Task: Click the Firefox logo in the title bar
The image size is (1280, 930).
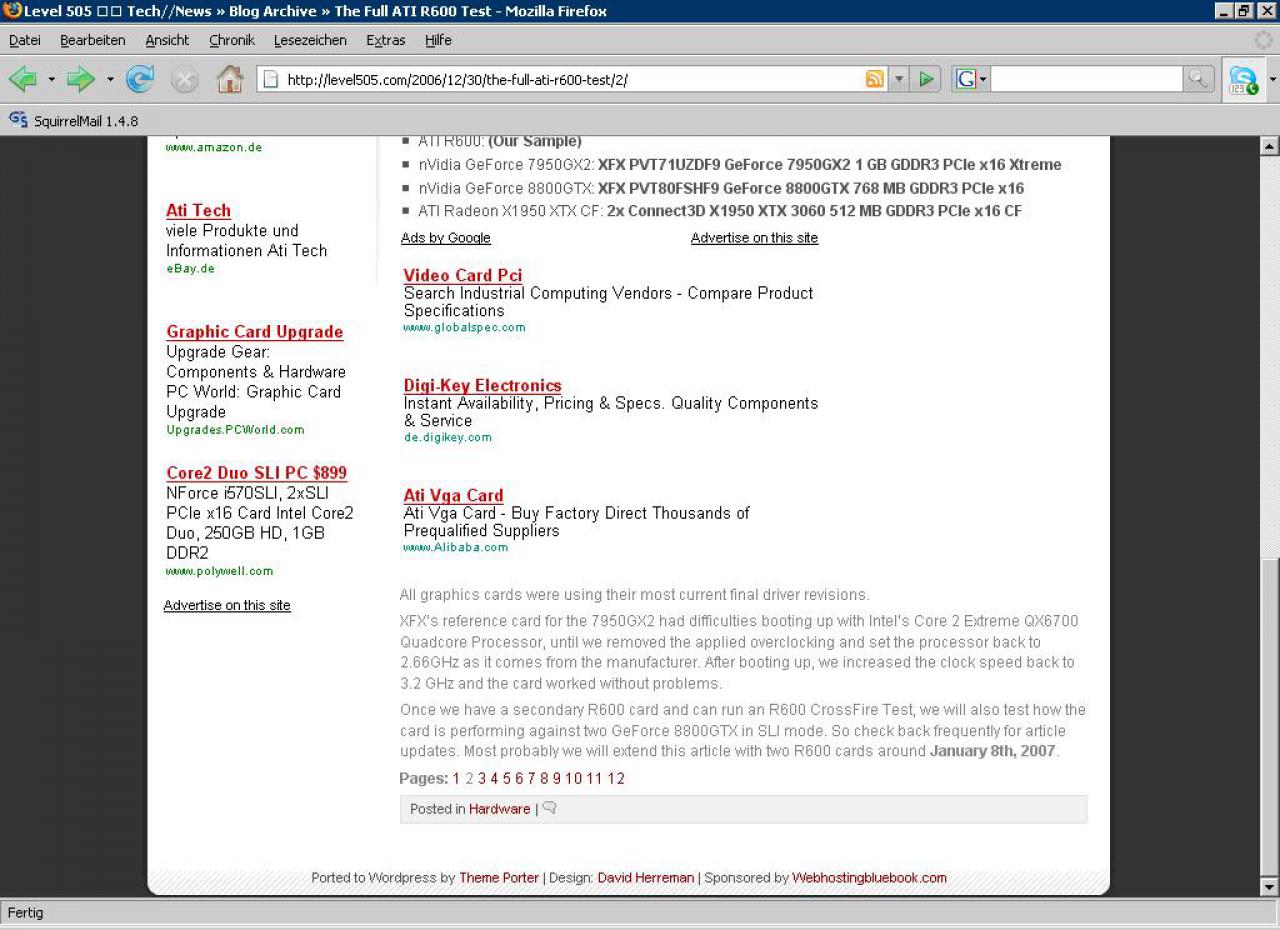Action: pos(12,11)
